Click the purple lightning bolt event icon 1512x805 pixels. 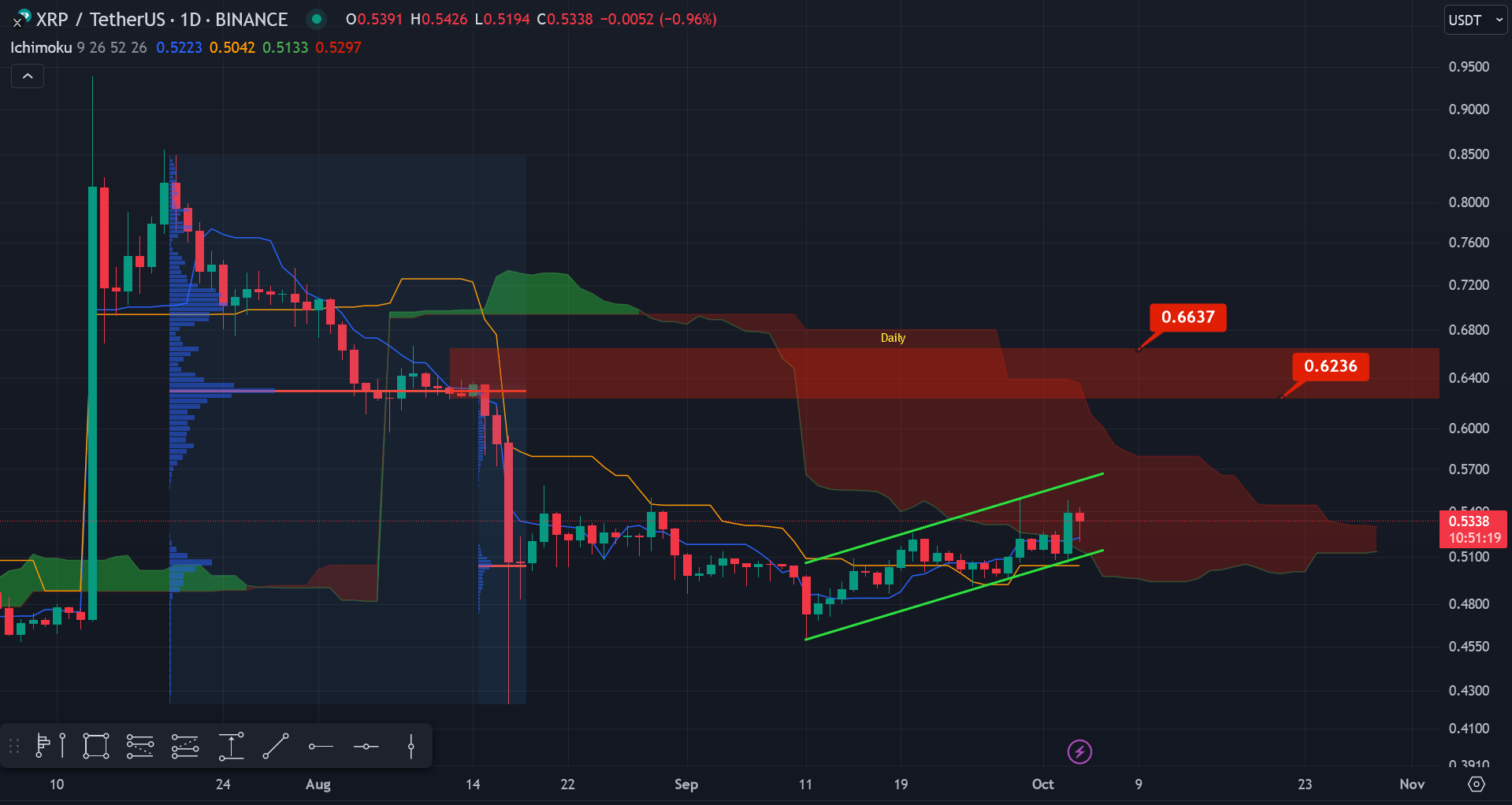(1079, 751)
